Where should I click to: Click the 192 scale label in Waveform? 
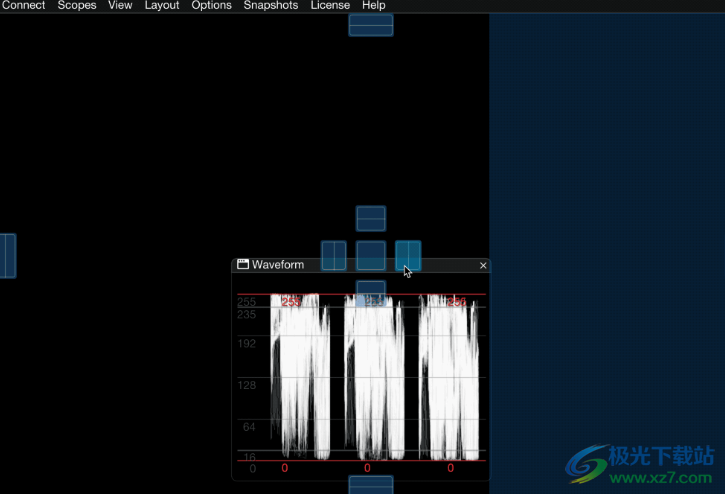tap(246, 343)
